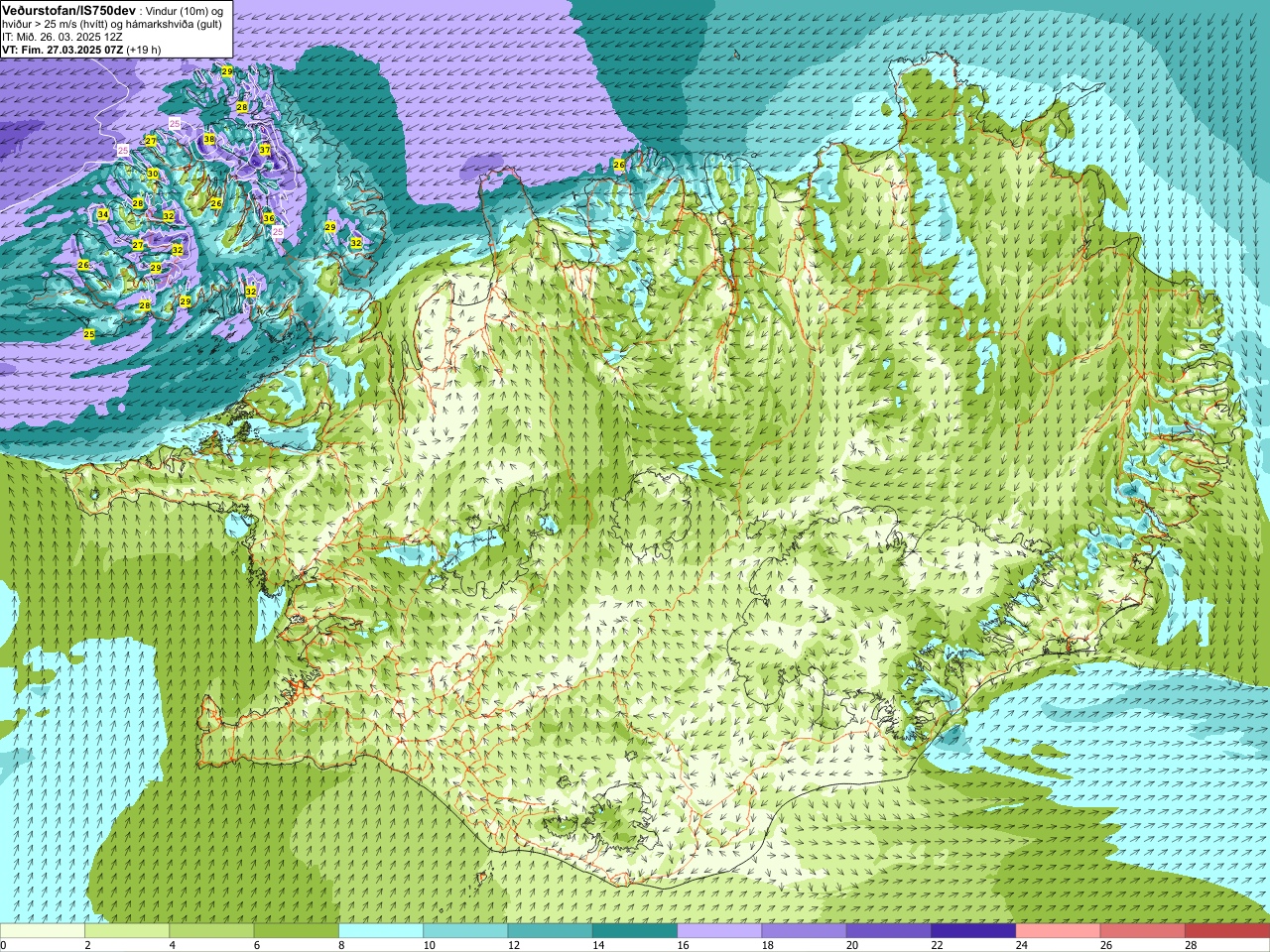Screen dimensions: 1270x952
Task: Click the legend scale label 8
Action: click(x=340, y=945)
